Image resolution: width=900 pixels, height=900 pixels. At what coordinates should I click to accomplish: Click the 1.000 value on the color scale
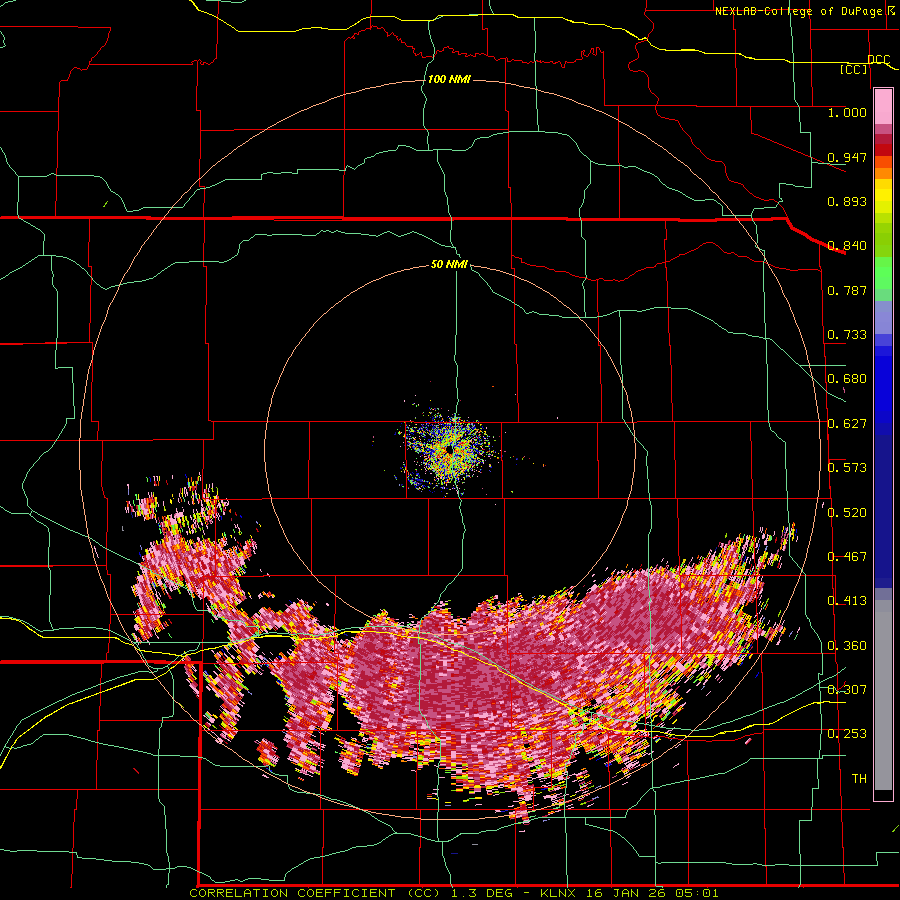pos(847,112)
